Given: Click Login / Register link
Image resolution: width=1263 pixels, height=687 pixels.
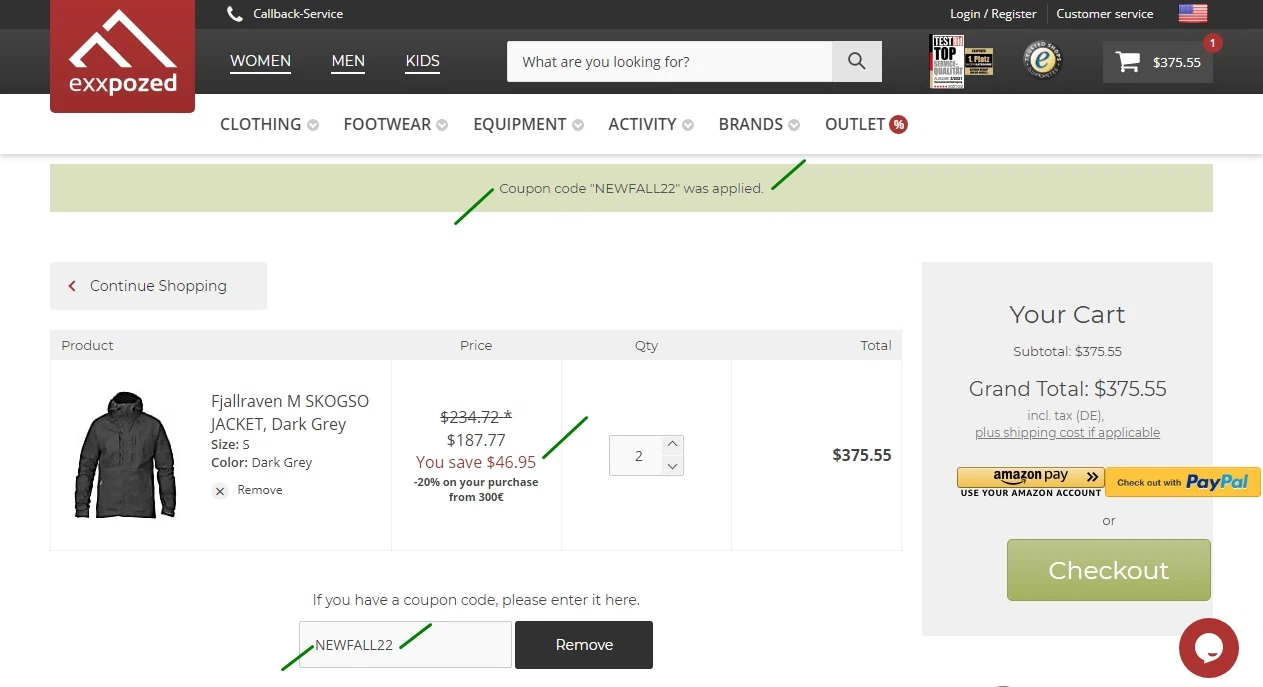Looking at the screenshot, I should tap(993, 14).
